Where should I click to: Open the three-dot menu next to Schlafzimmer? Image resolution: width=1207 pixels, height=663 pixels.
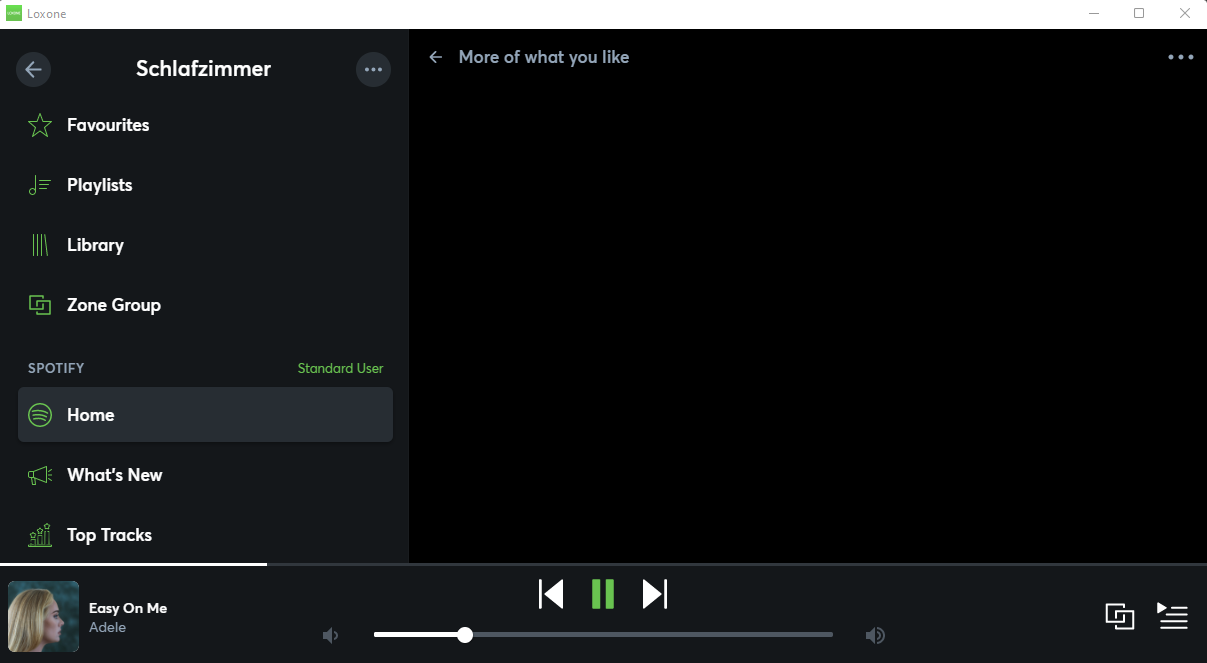tap(373, 69)
